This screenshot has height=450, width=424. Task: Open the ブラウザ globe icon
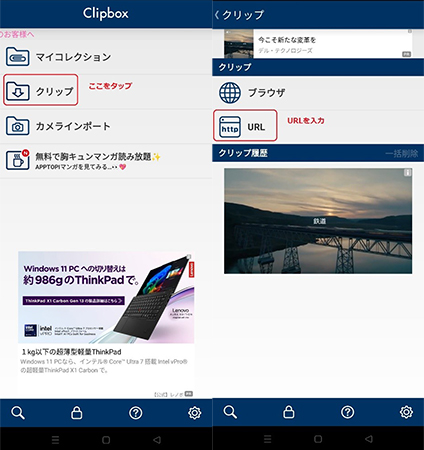(x=230, y=93)
